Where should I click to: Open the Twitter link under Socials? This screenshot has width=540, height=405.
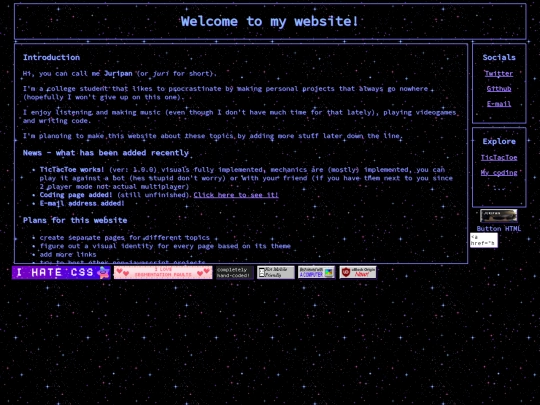499,73
